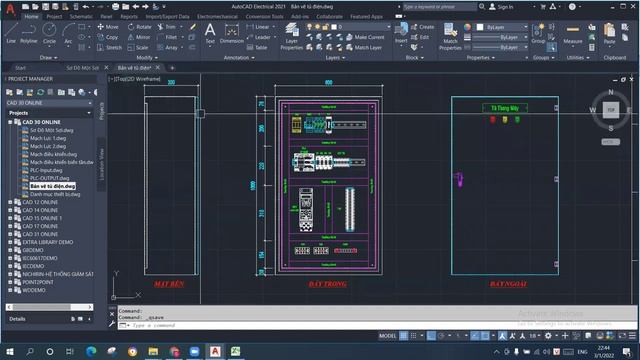Open the Reports ribbon tab

click(129, 17)
